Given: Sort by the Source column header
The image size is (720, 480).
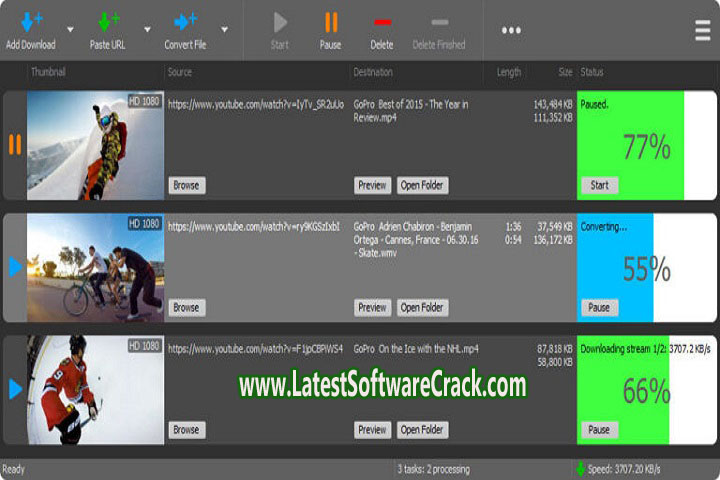Looking at the screenshot, I should tap(180, 73).
